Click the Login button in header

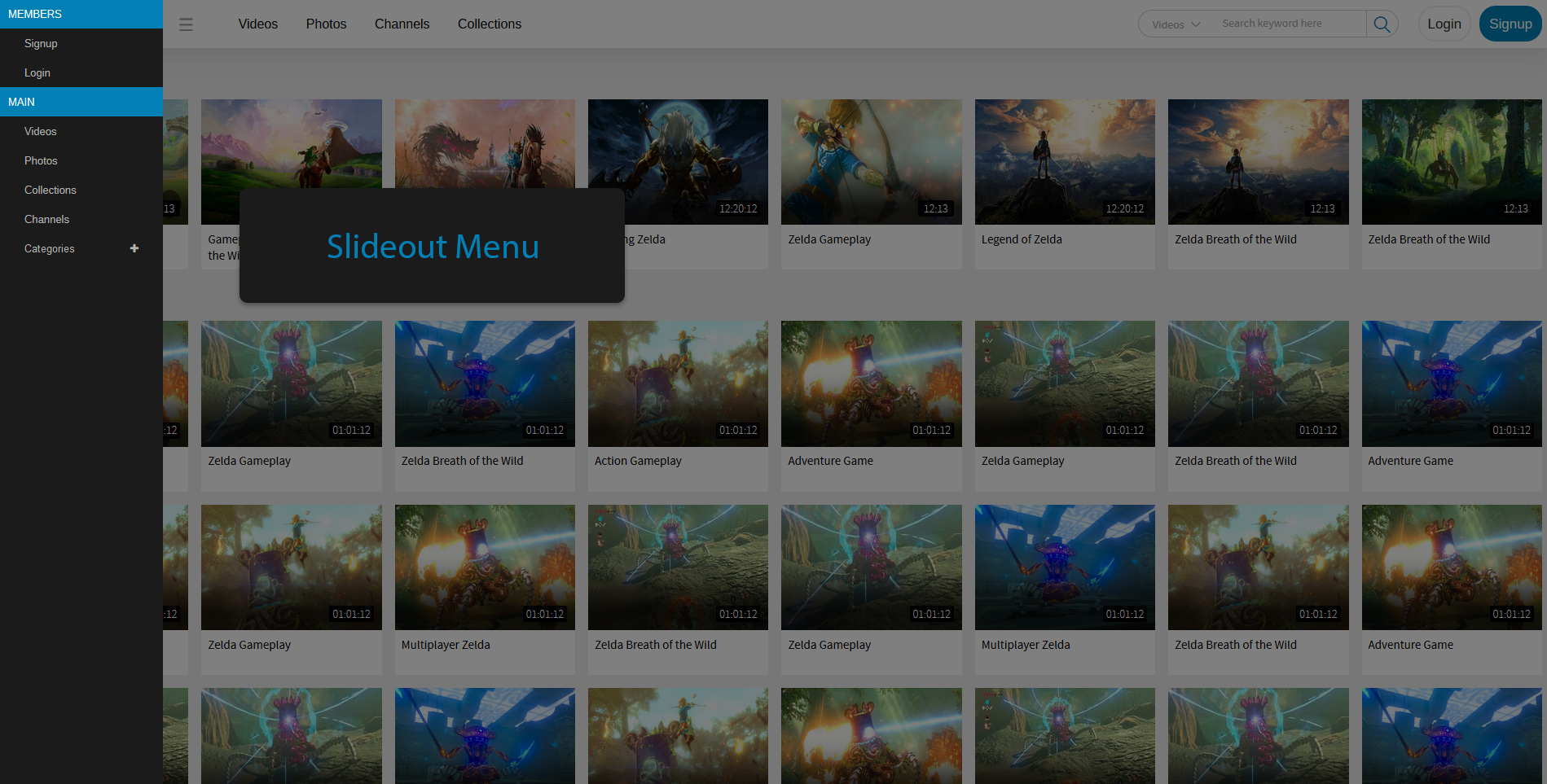[x=1444, y=24]
